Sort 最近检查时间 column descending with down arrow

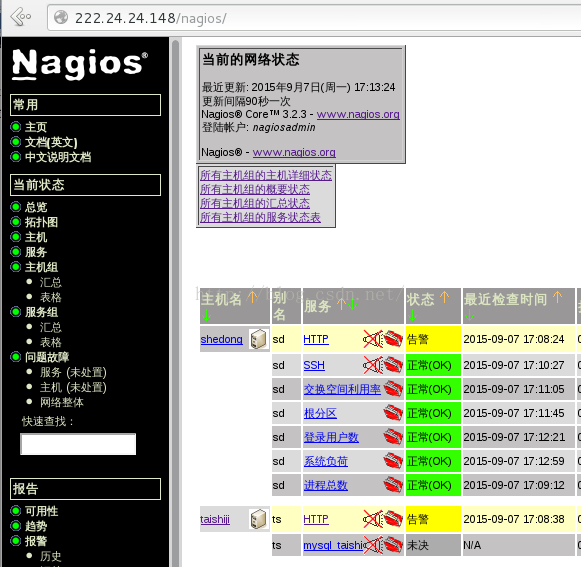point(469,315)
